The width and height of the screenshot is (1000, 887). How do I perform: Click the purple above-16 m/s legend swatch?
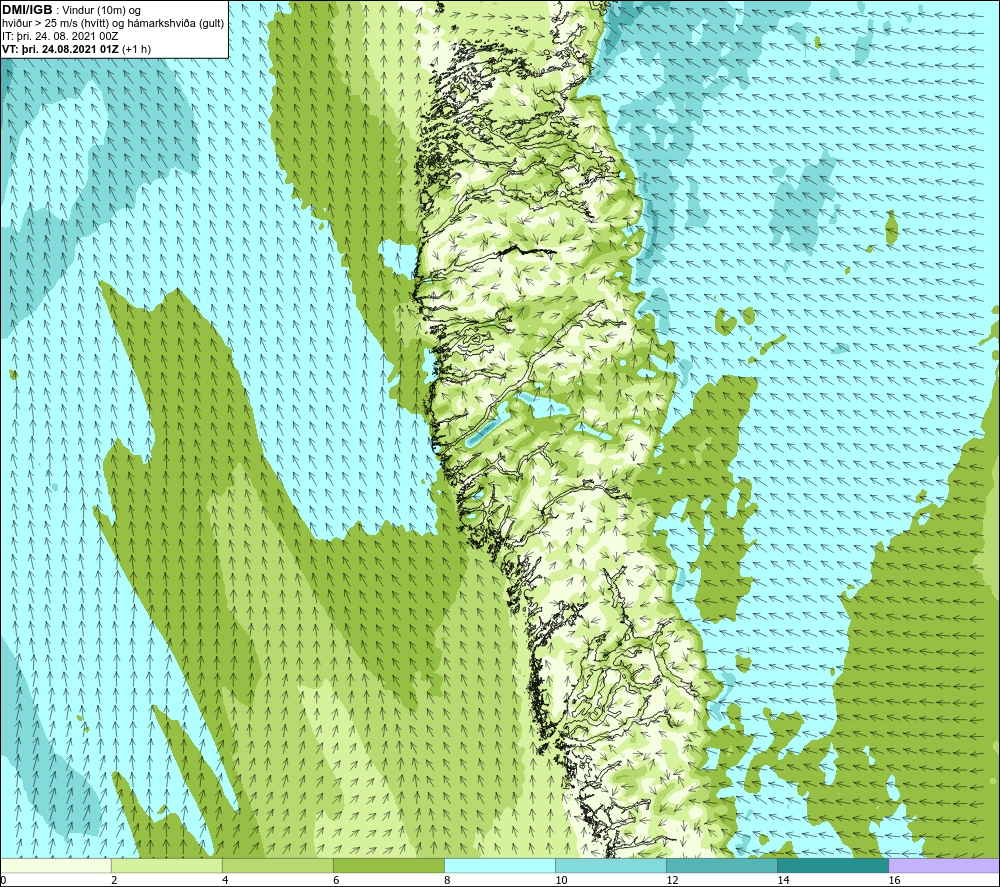click(x=944, y=865)
